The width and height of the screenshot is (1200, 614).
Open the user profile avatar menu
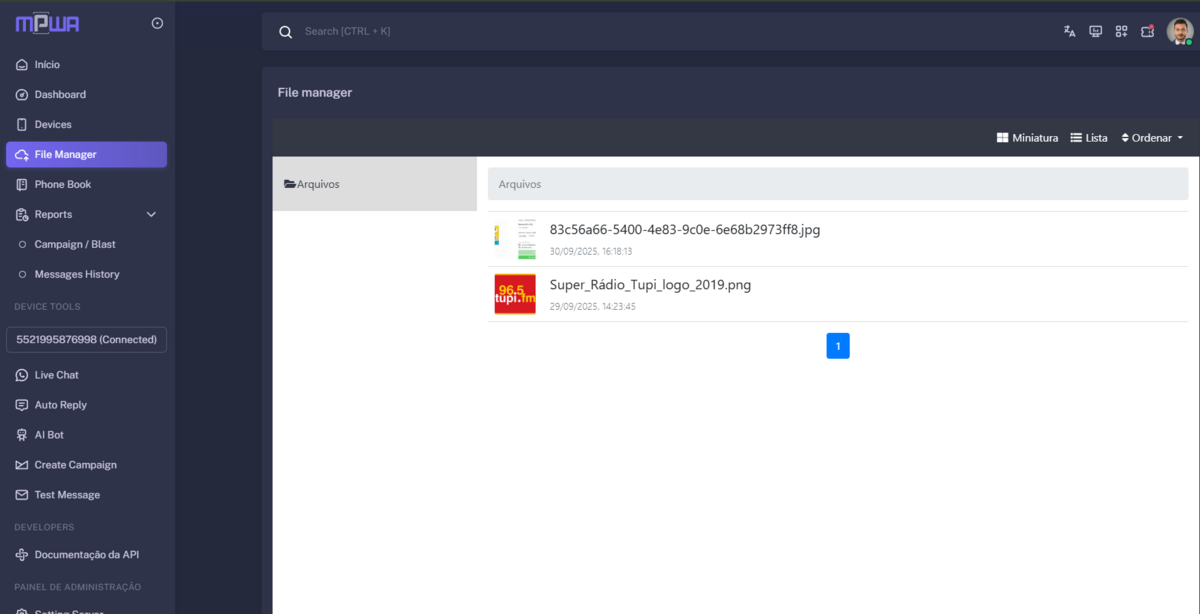(x=1180, y=31)
